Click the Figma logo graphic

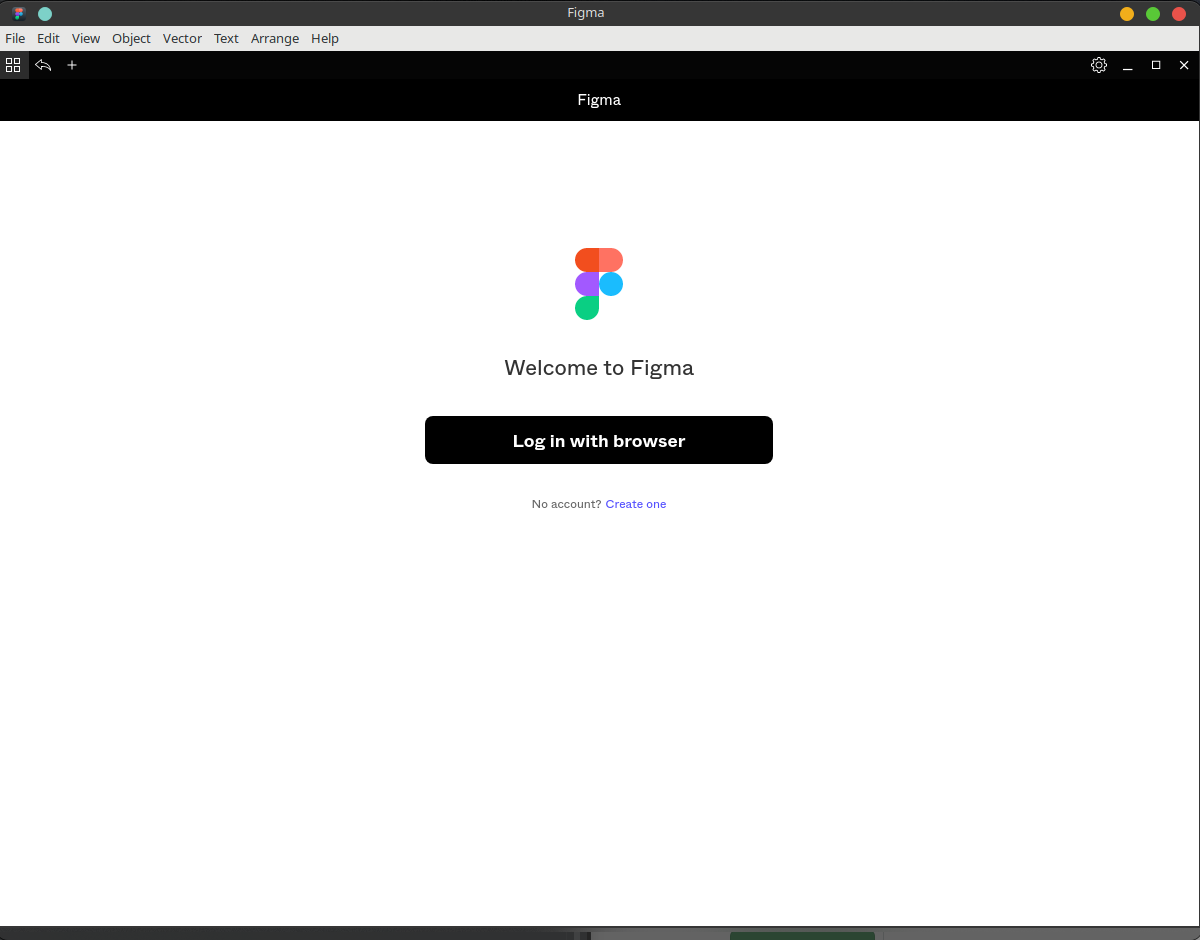point(599,283)
